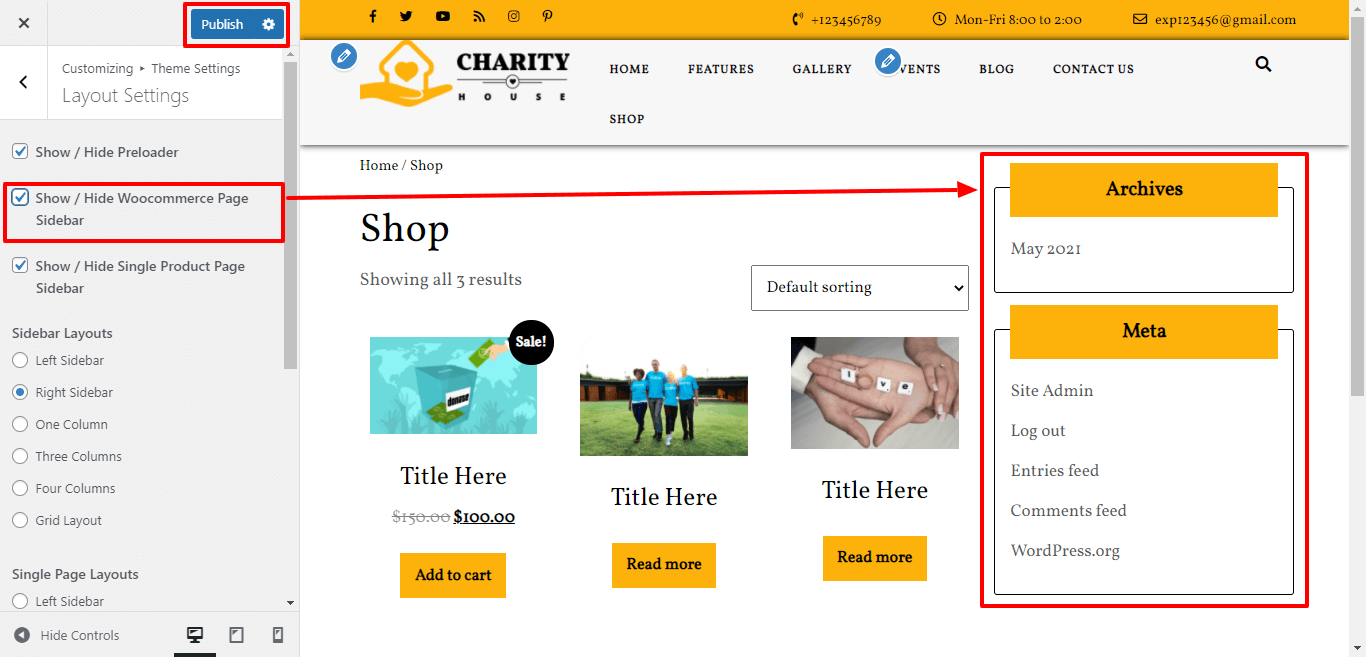Go back from Layout Settings panel
This screenshot has width=1366, height=657.
point(24,82)
